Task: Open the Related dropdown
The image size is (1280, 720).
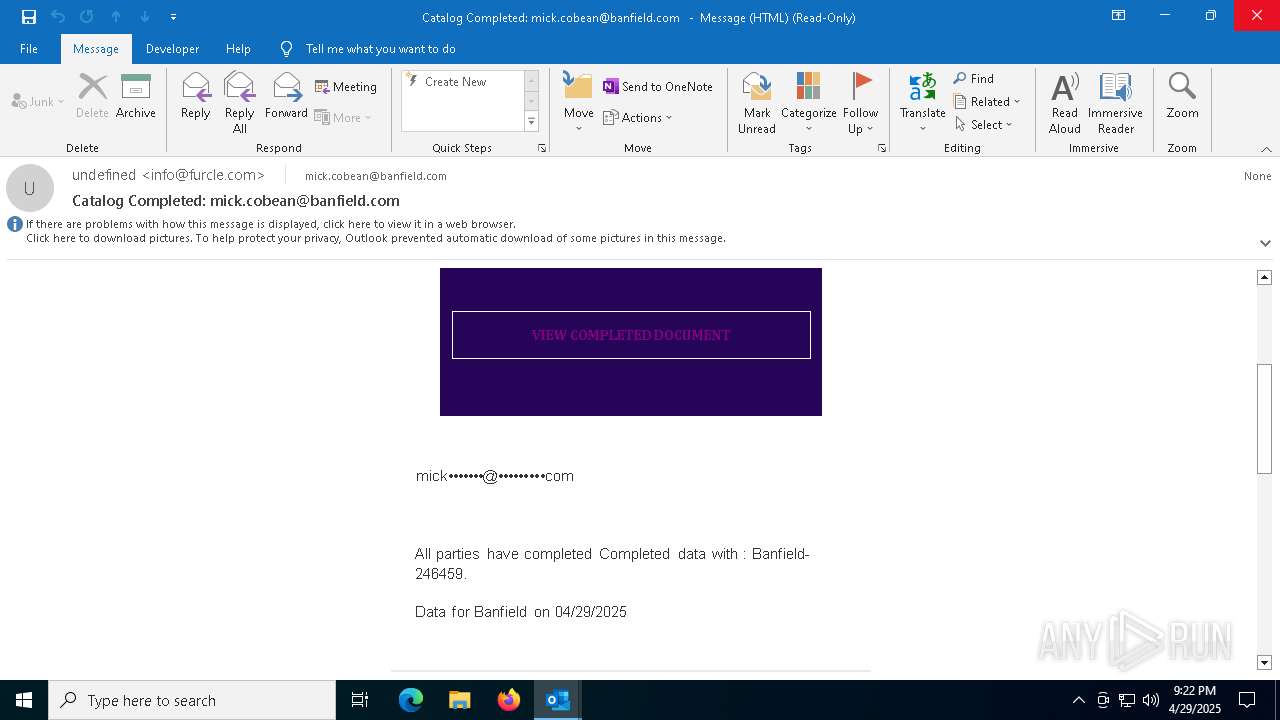Action: click(987, 102)
